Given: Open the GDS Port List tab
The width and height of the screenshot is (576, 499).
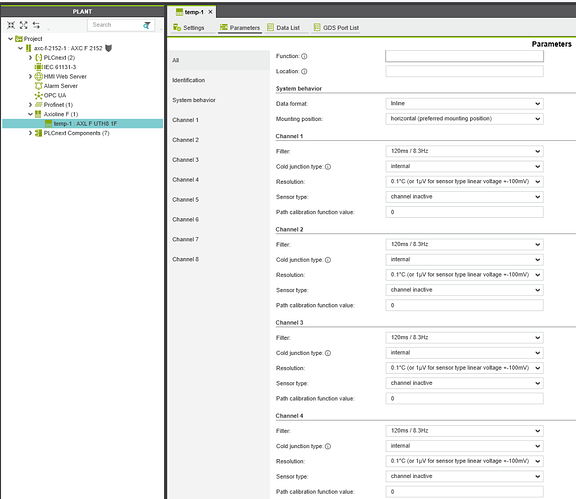Looking at the screenshot, I should 336,28.
